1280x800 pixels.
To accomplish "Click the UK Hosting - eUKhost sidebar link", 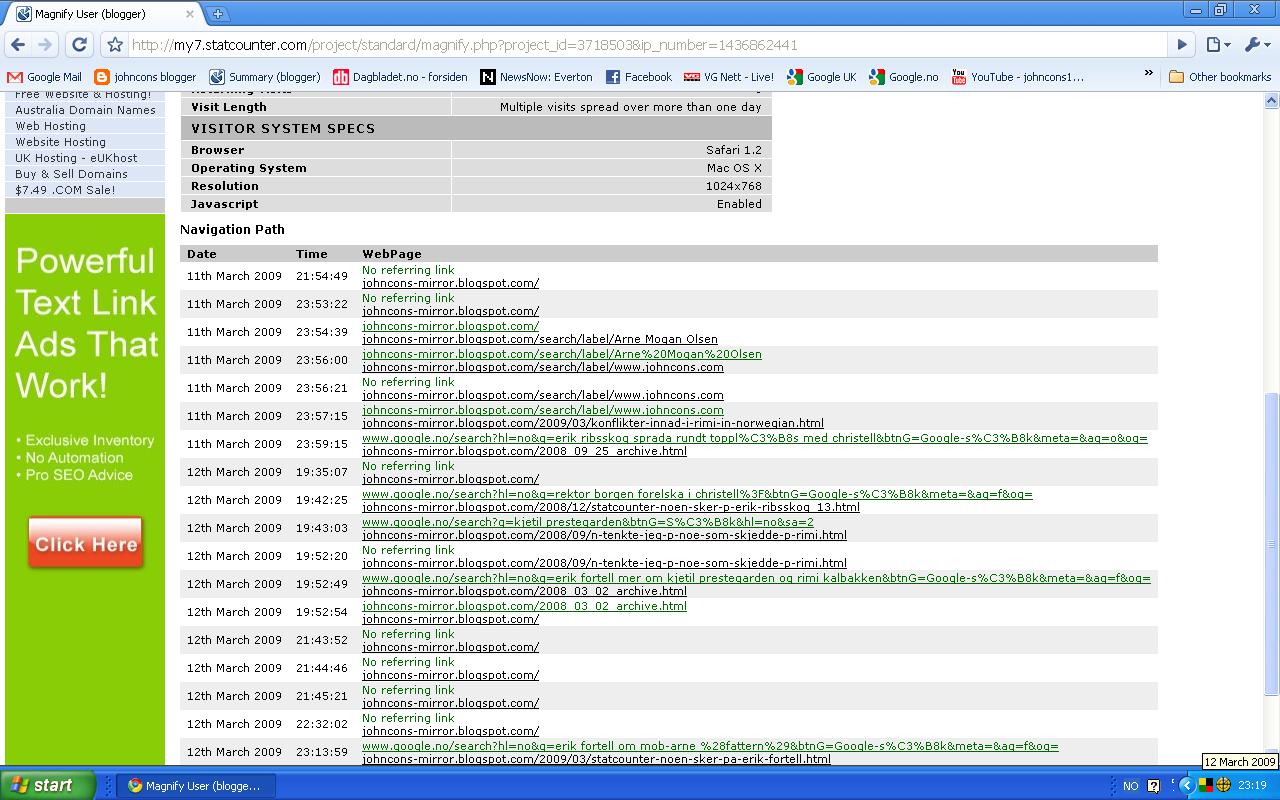I will tap(76, 158).
